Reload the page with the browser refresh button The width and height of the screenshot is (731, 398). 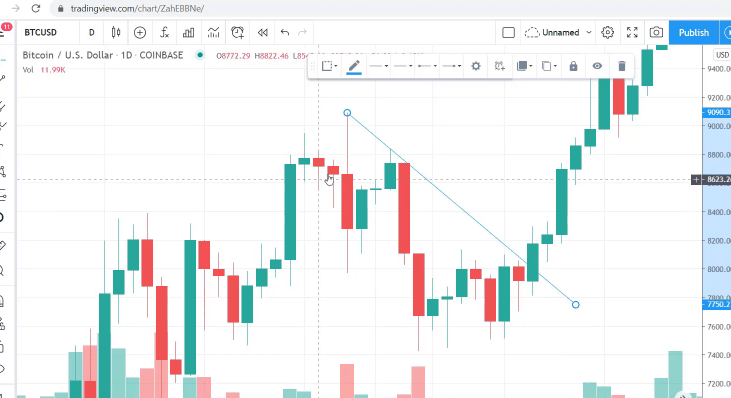[36, 8]
